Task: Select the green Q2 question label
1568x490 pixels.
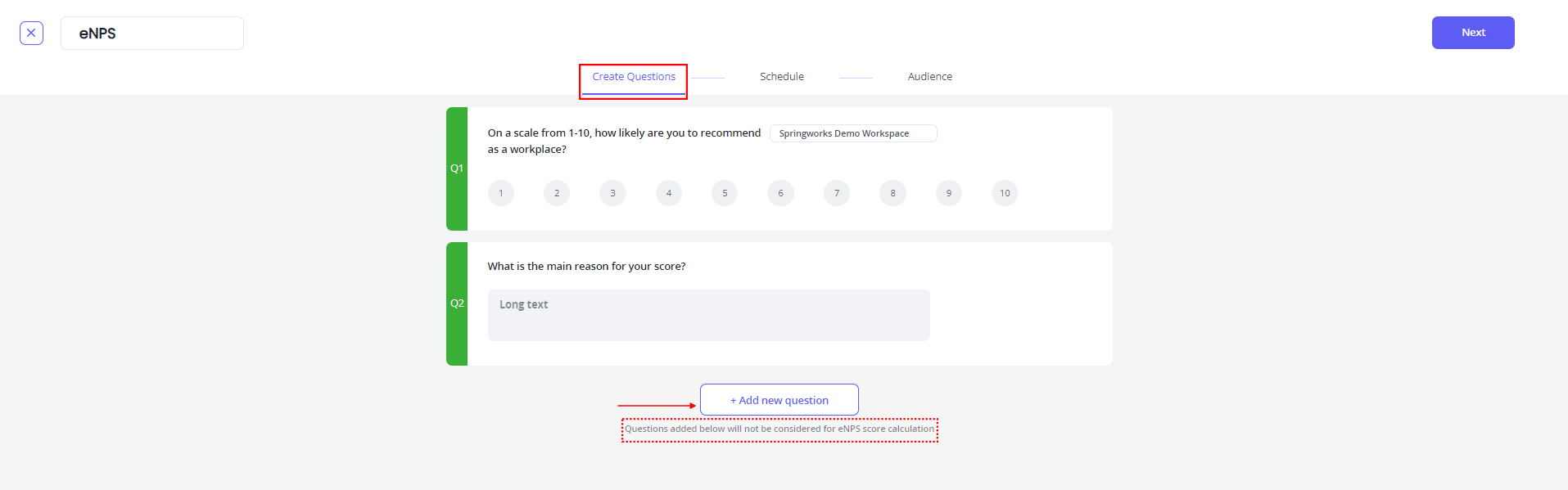Action: 457,303
